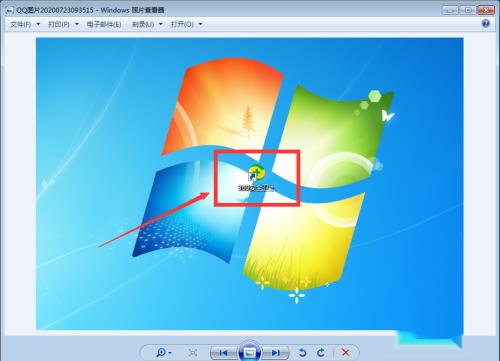Image resolution: width=500 pixels, height=361 pixels.
Task: Open the 打开(O) menu
Action: pos(182,24)
